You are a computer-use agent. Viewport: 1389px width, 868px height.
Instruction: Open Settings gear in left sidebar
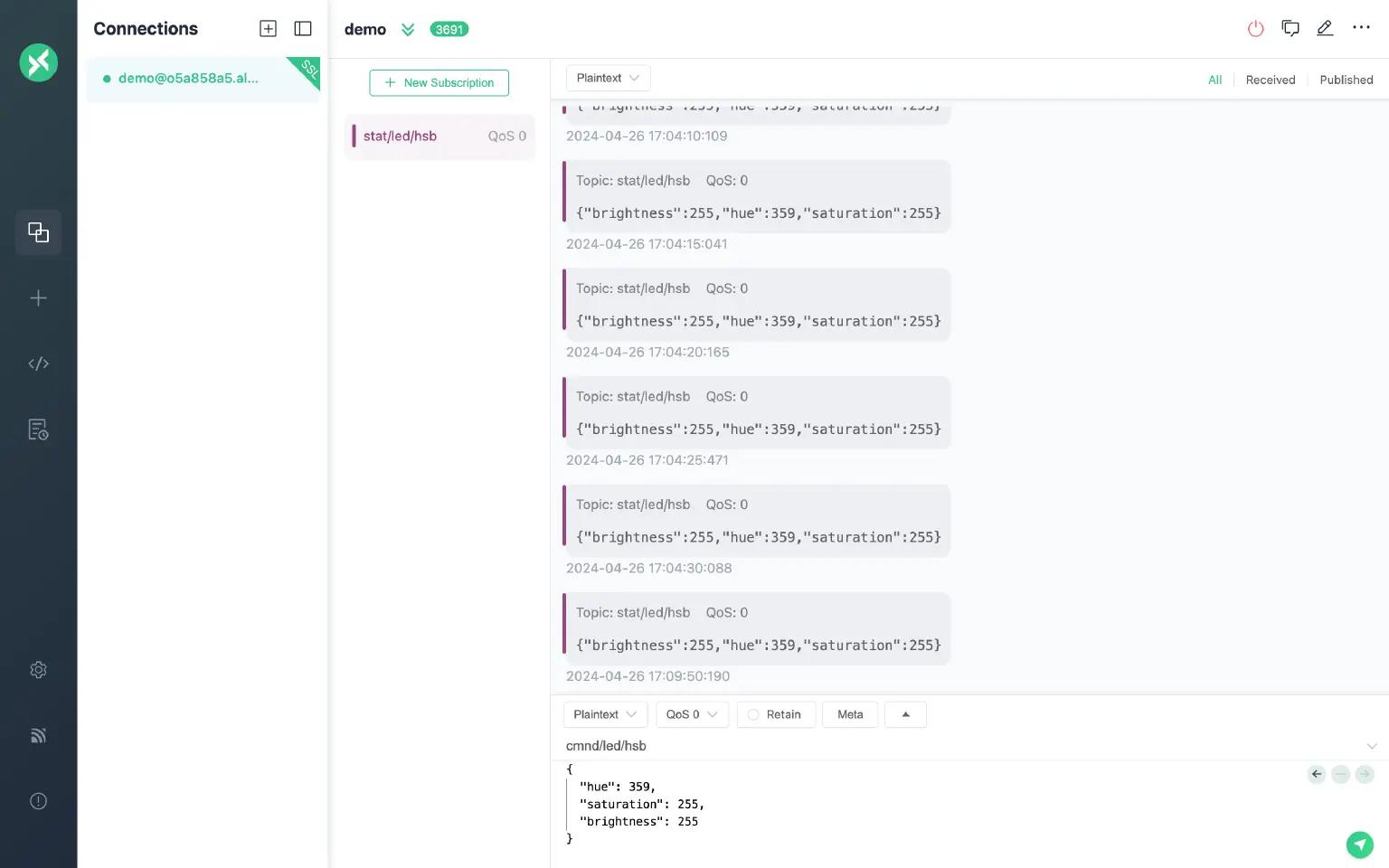click(38, 670)
